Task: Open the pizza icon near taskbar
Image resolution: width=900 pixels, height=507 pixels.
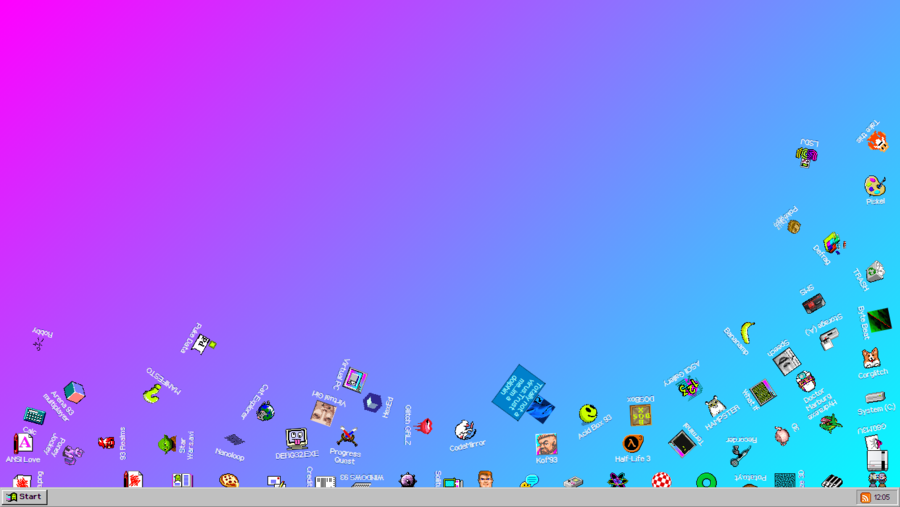Action: (x=229, y=480)
